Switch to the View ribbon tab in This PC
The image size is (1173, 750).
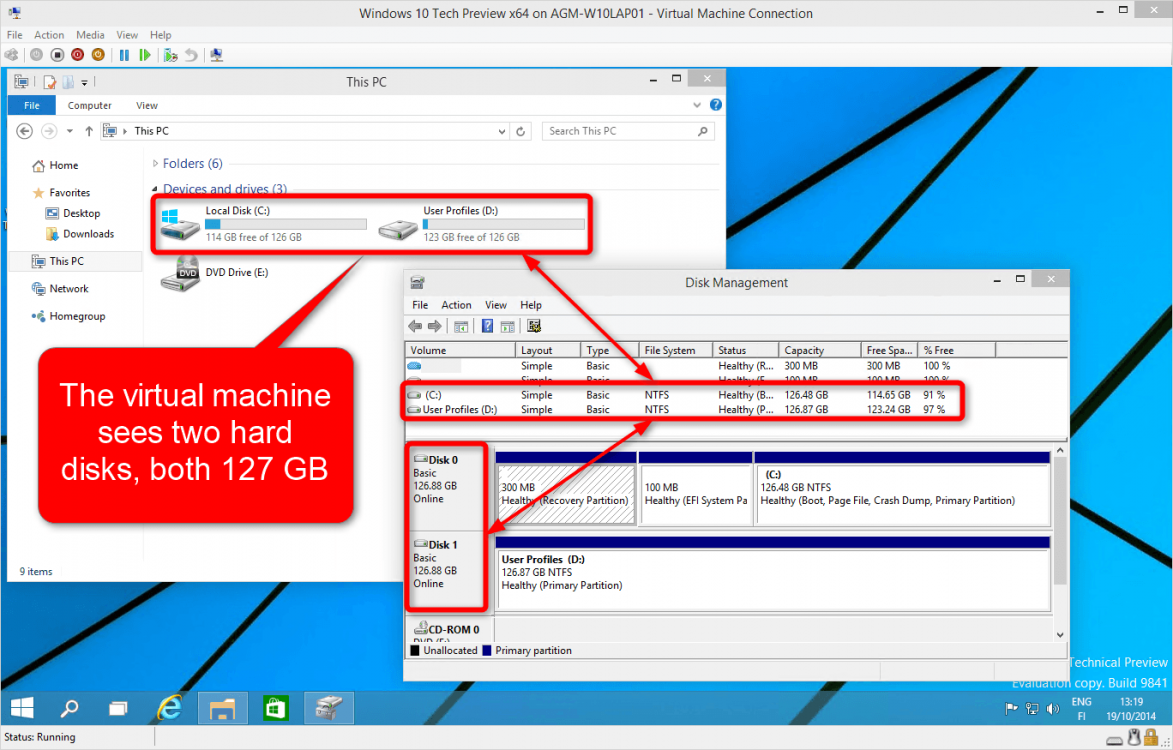pos(147,105)
